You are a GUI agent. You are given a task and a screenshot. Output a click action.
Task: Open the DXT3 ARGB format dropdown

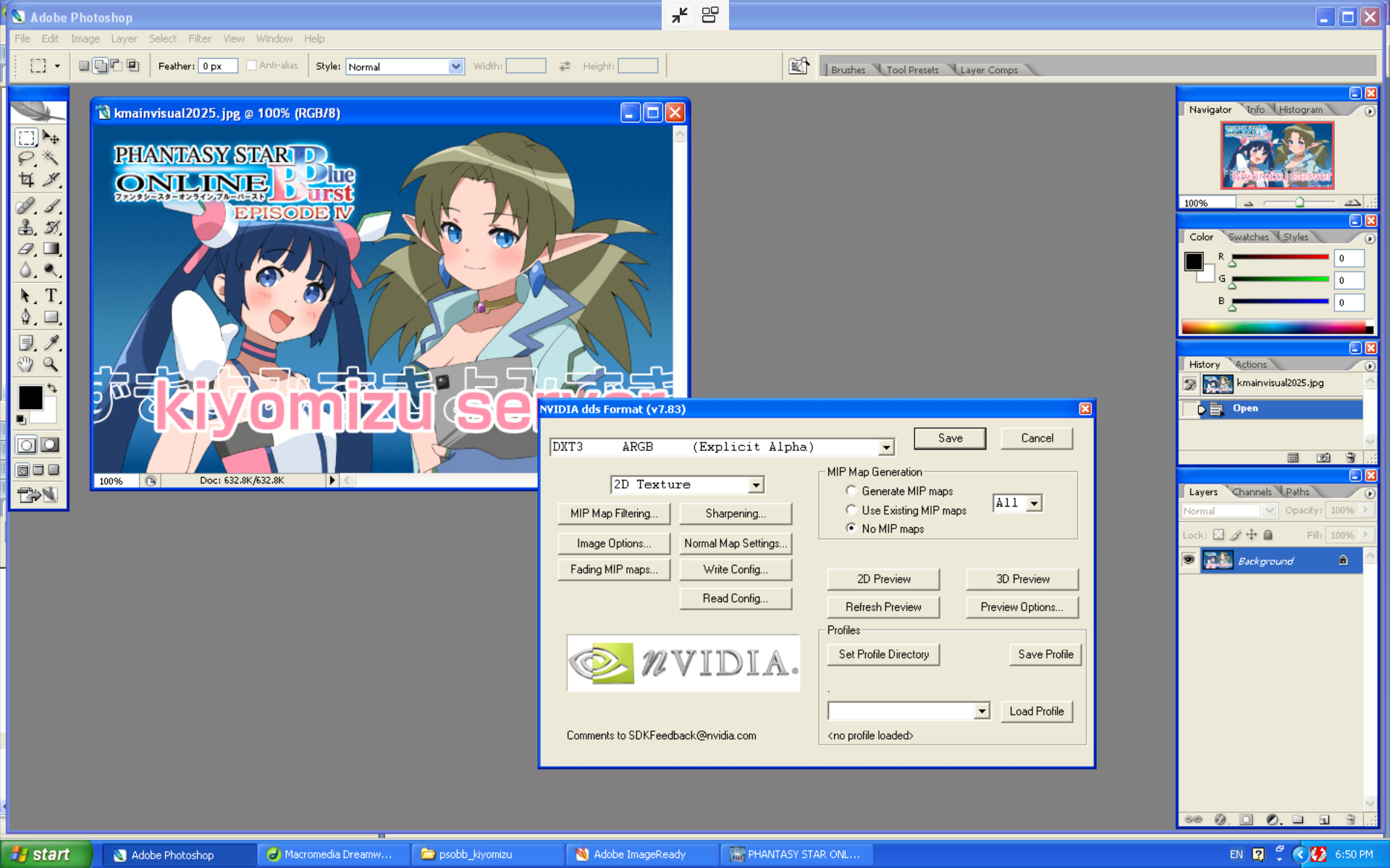coord(886,447)
